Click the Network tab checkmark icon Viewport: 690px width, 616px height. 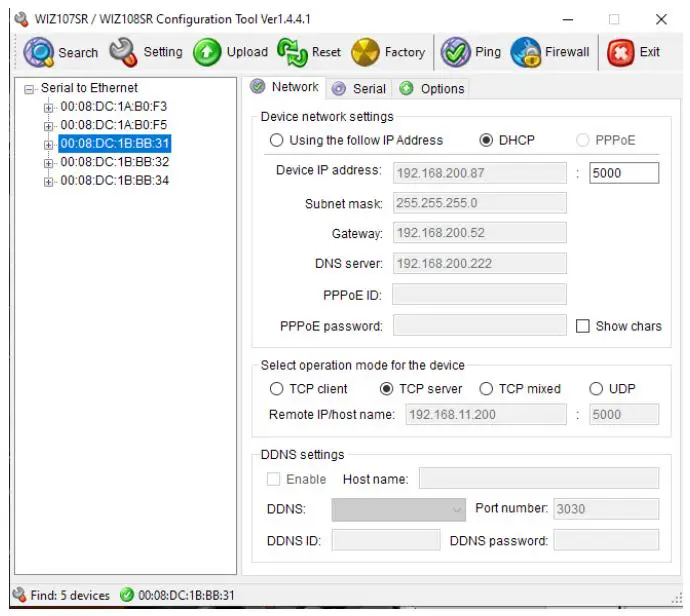257,86
